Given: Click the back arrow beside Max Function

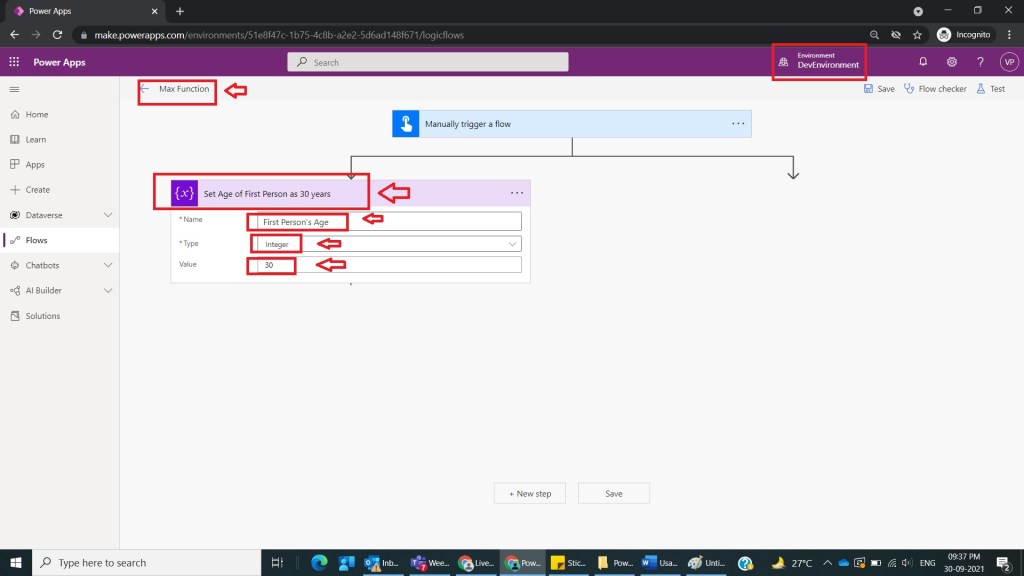Looking at the screenshot, I should click(x=145, y=89).
